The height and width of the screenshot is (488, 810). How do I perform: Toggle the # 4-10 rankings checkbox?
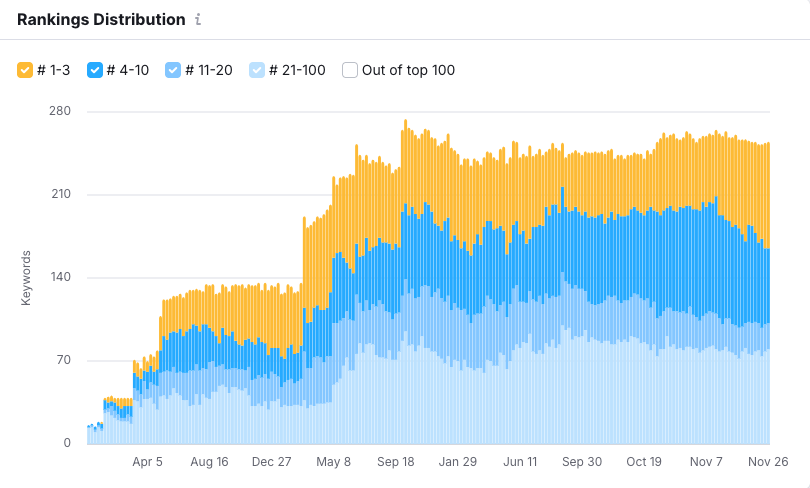(x=96, y=70)
